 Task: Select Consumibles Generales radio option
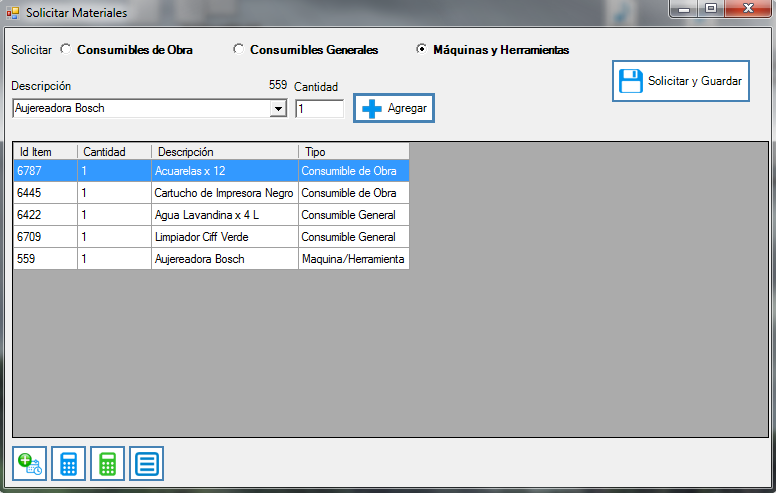tap(239, 49)
